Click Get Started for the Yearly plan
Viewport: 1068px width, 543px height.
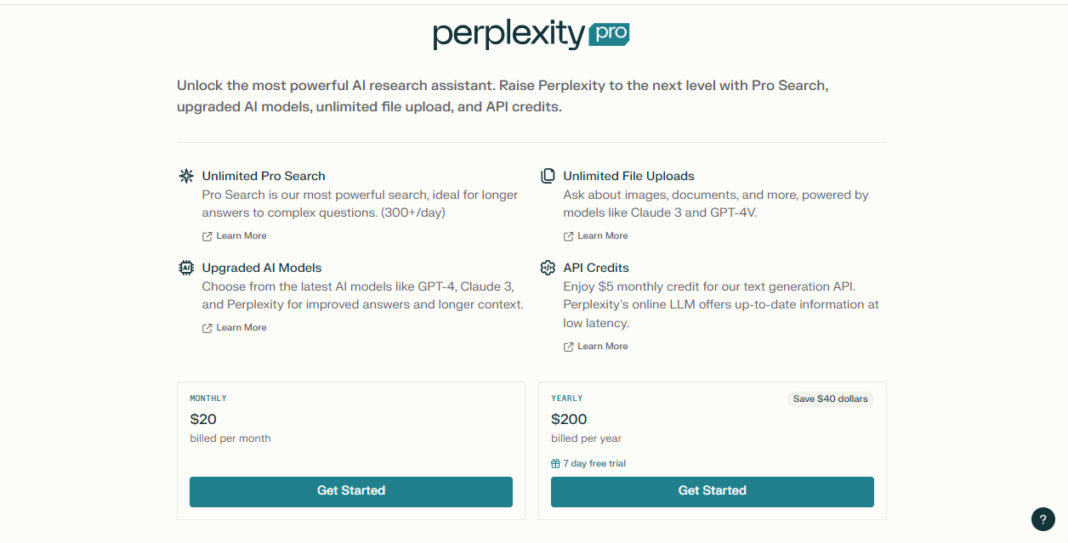[x=712, y=491]
